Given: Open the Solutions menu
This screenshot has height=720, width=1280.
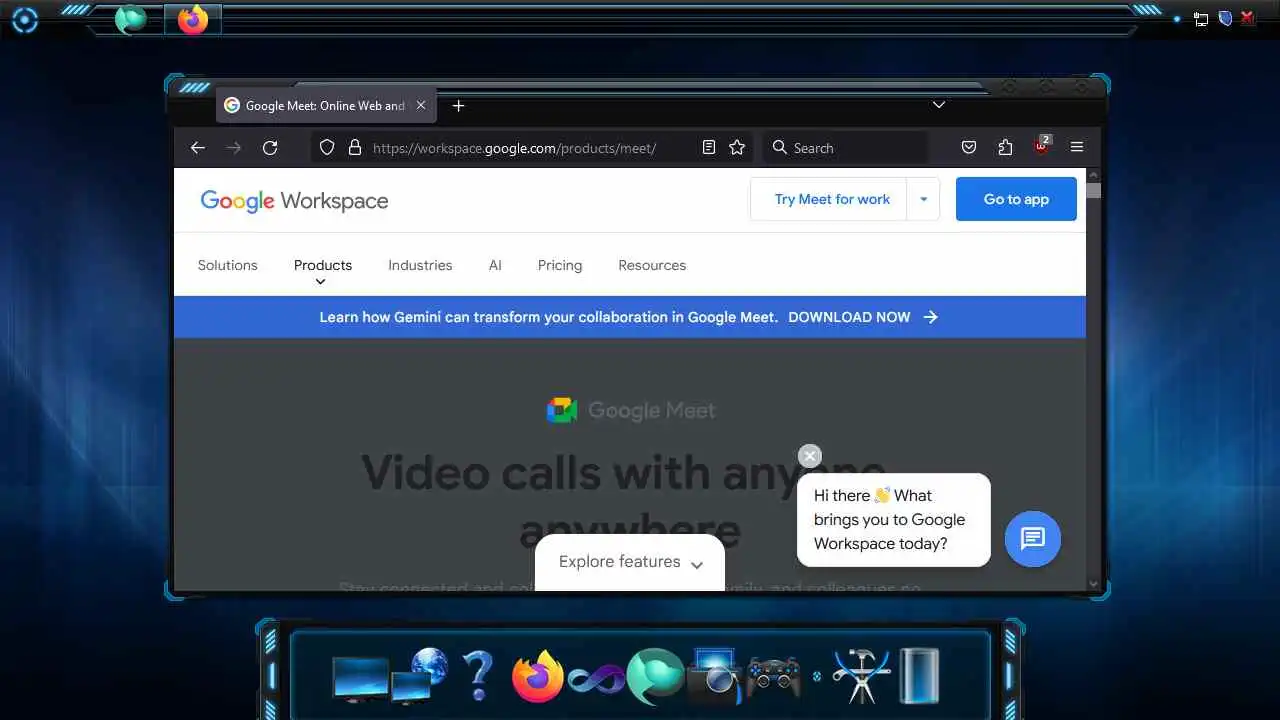Looking at the screenshot, I should click(227, 265).
